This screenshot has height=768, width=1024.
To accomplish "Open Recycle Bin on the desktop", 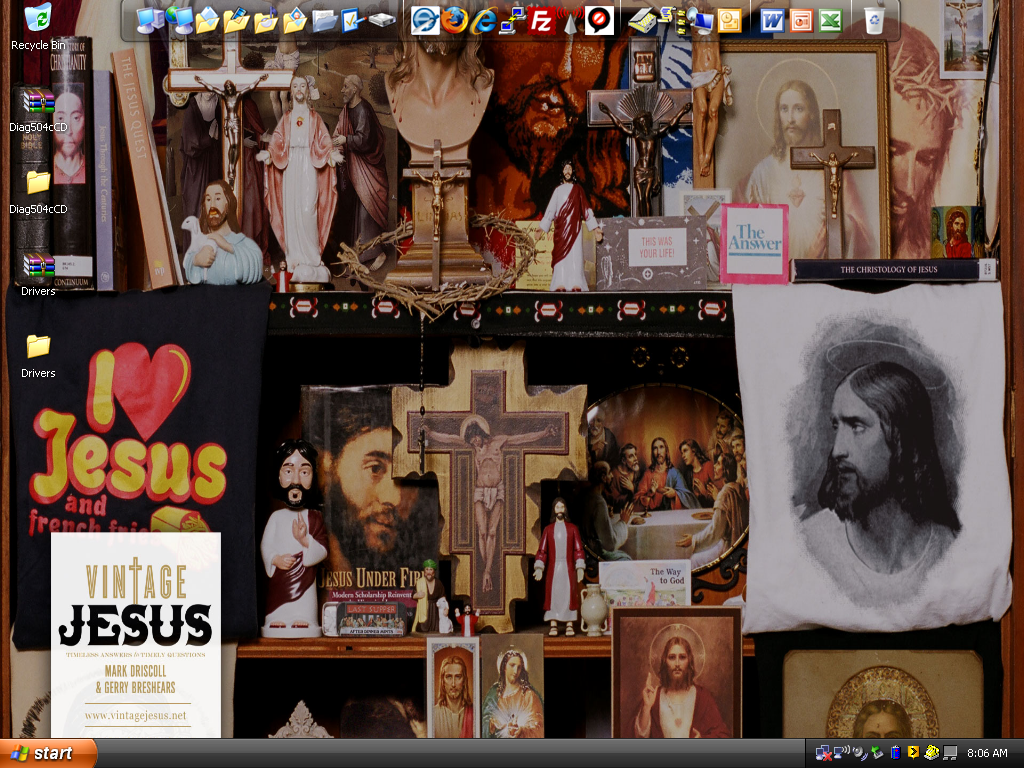I will click(38, 26).
